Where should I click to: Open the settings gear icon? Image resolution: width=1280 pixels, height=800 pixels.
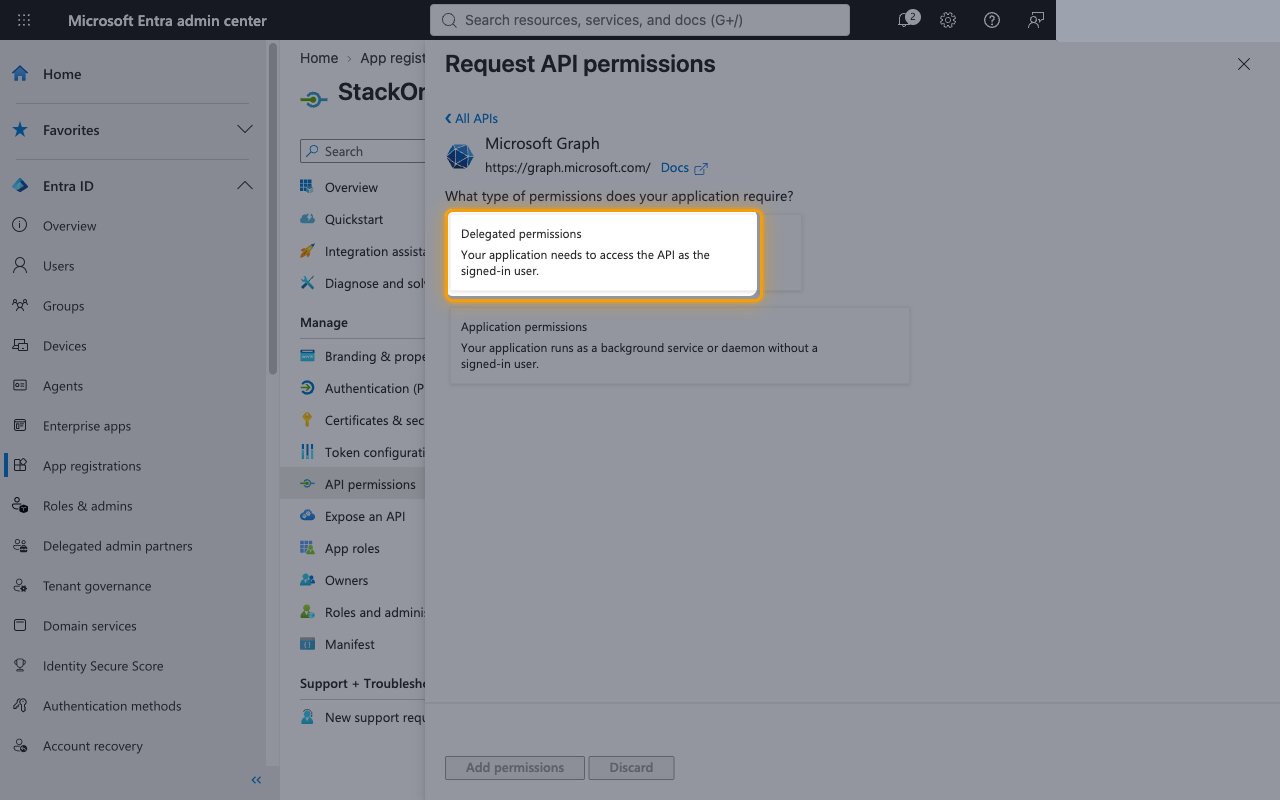point(948,20)
